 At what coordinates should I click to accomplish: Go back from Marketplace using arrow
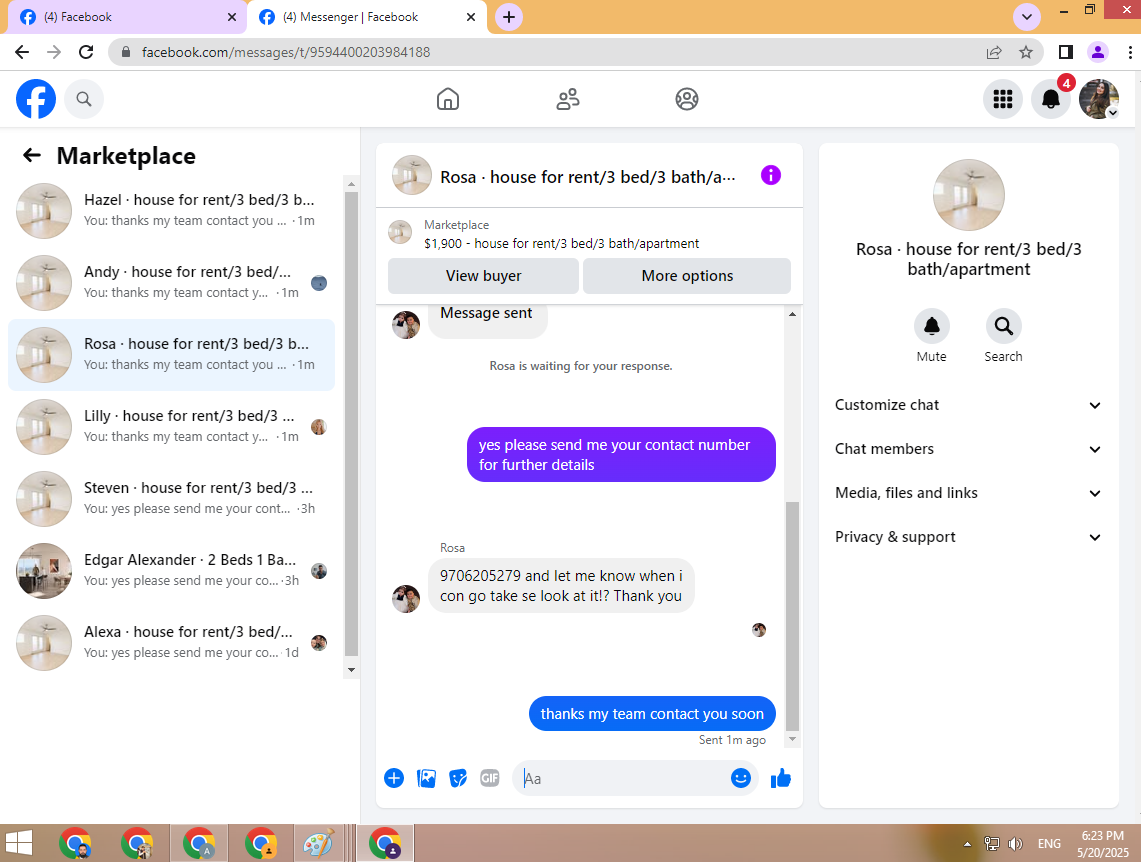click(31, 155)
